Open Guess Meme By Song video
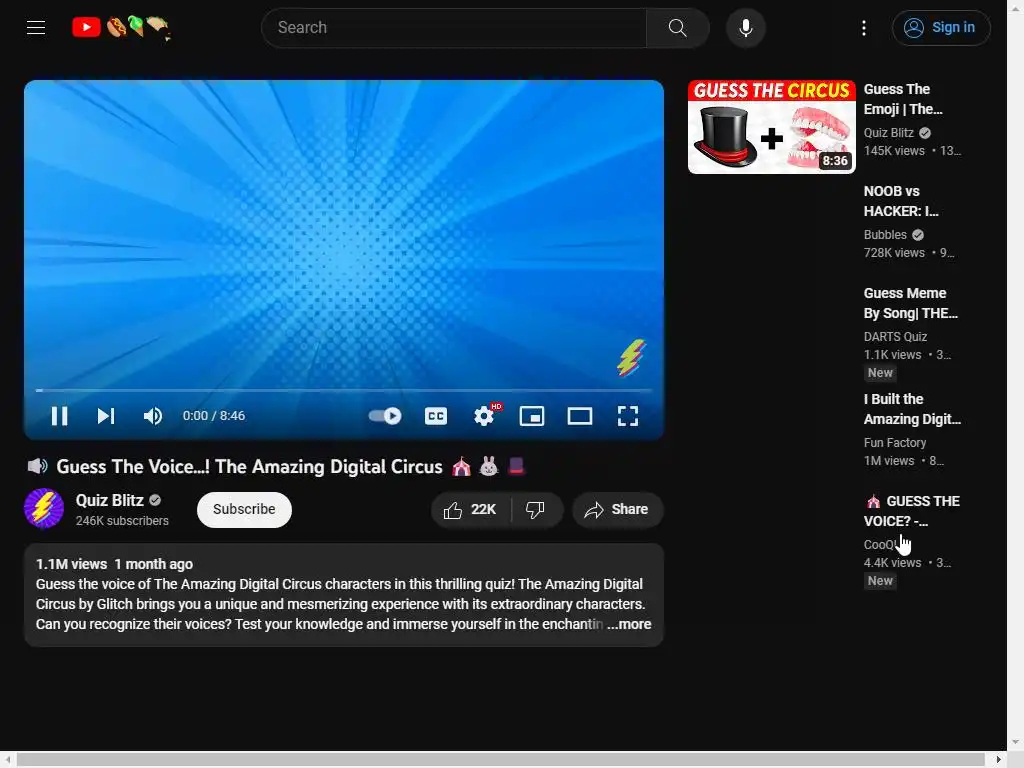 (911, 303)
